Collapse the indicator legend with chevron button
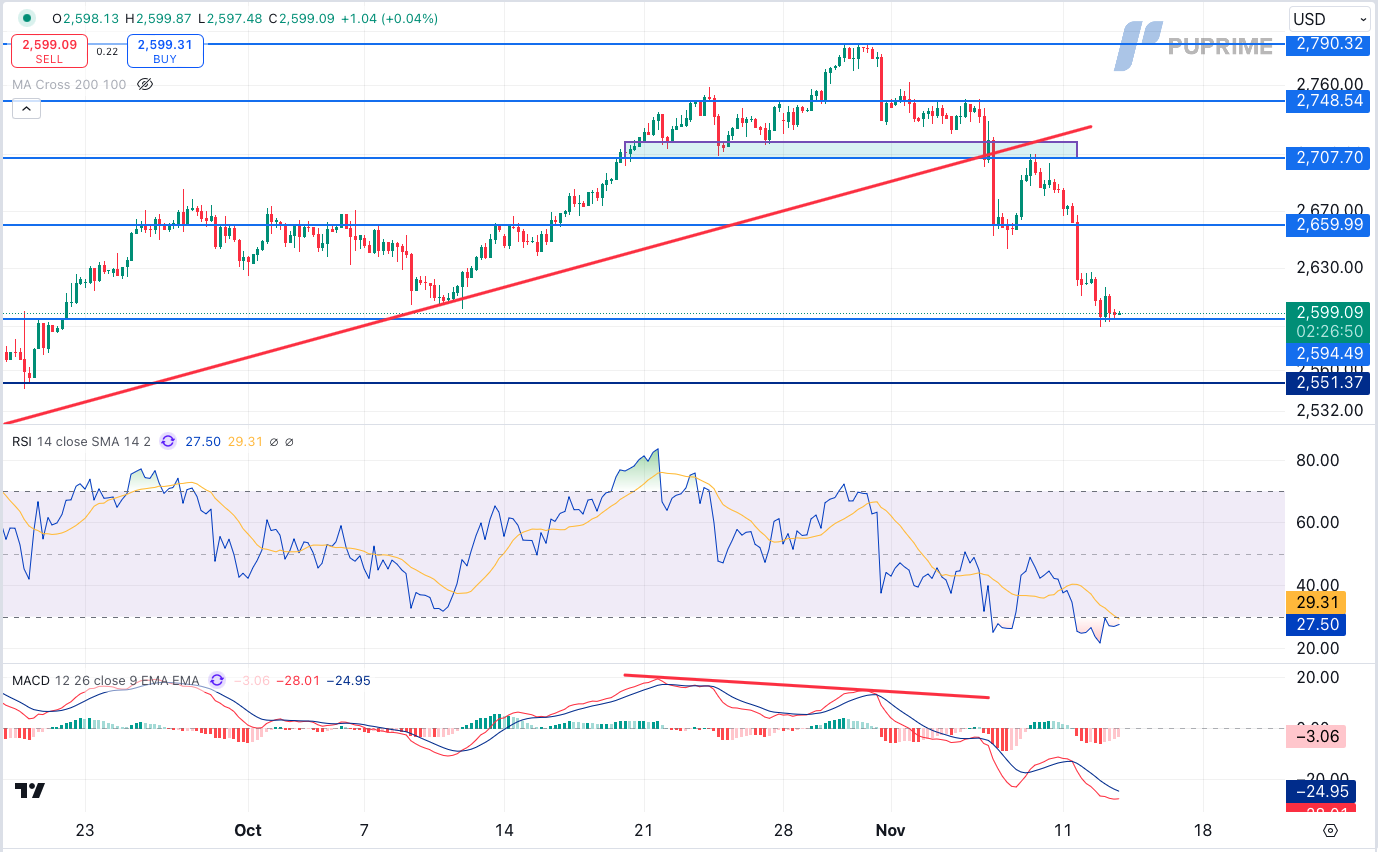Image resolution: width=1378 pixels, height=852 pixels. tap(26, 110)
